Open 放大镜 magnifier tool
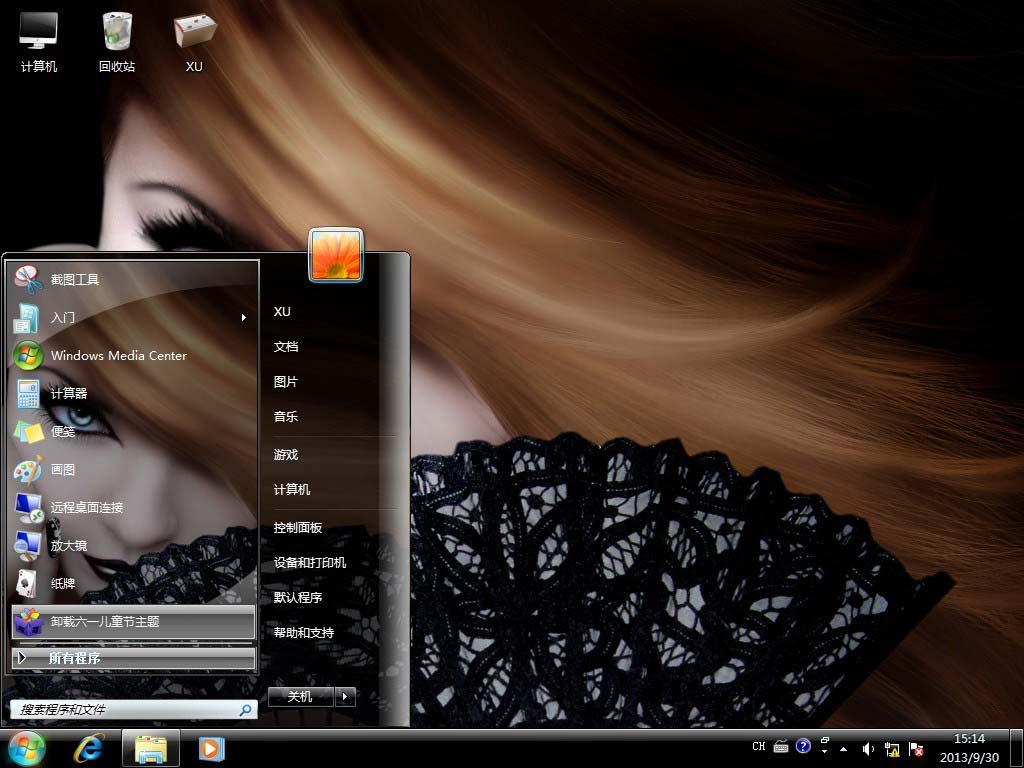 pos(68,546)
